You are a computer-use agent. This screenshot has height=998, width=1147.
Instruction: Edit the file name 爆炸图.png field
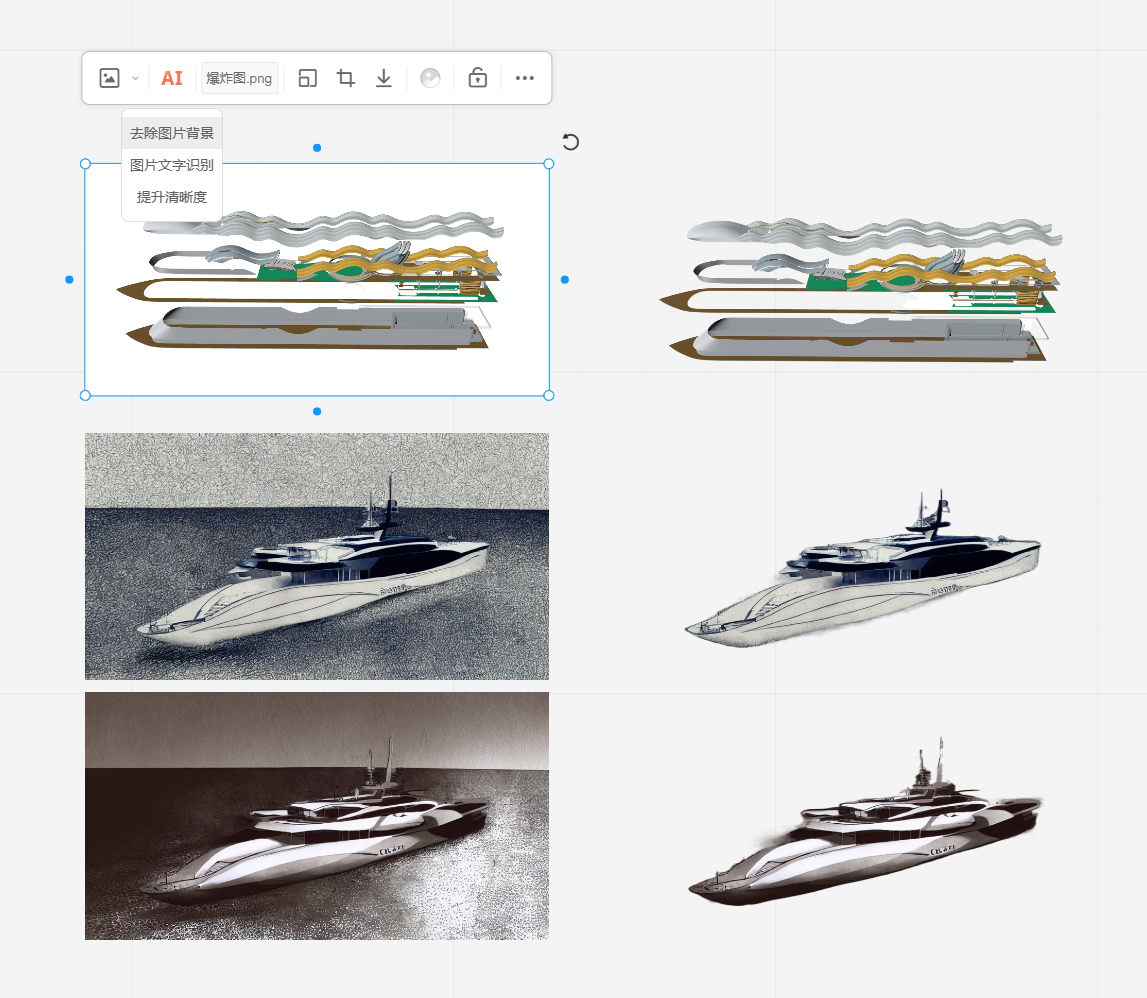click(x=239, y=78)
